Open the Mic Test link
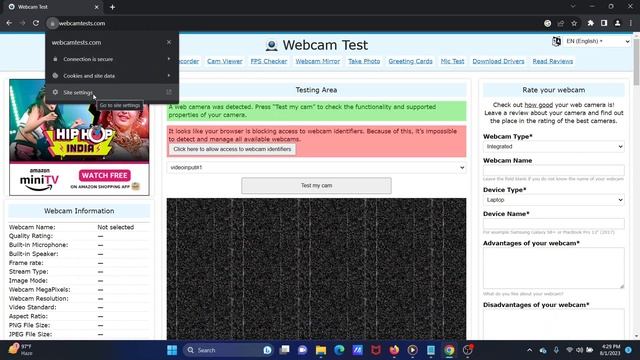Screen dimensions: 640x360 452,61
